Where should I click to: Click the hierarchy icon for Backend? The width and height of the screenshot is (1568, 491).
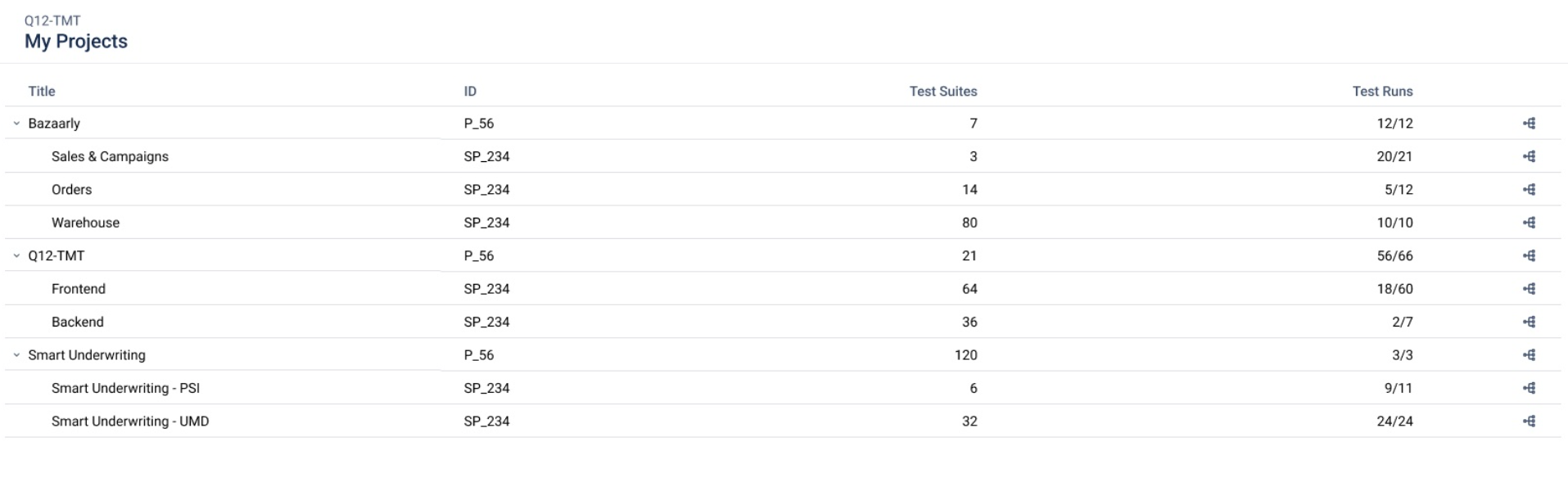tap(1529, 322)
